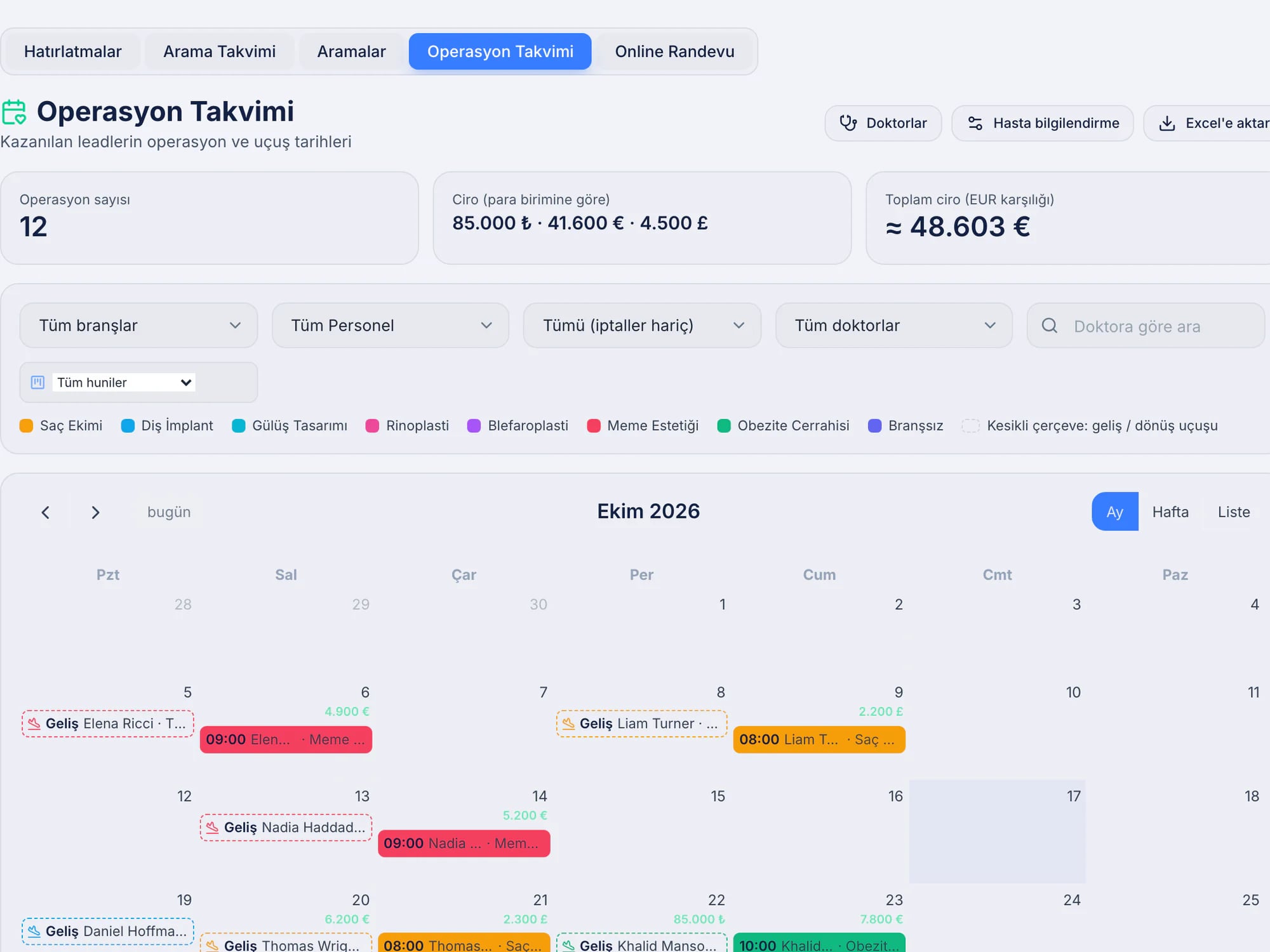1270x952 pixels.
Task: Open the Tüm Personel dropdown
Action: point(391,326)
